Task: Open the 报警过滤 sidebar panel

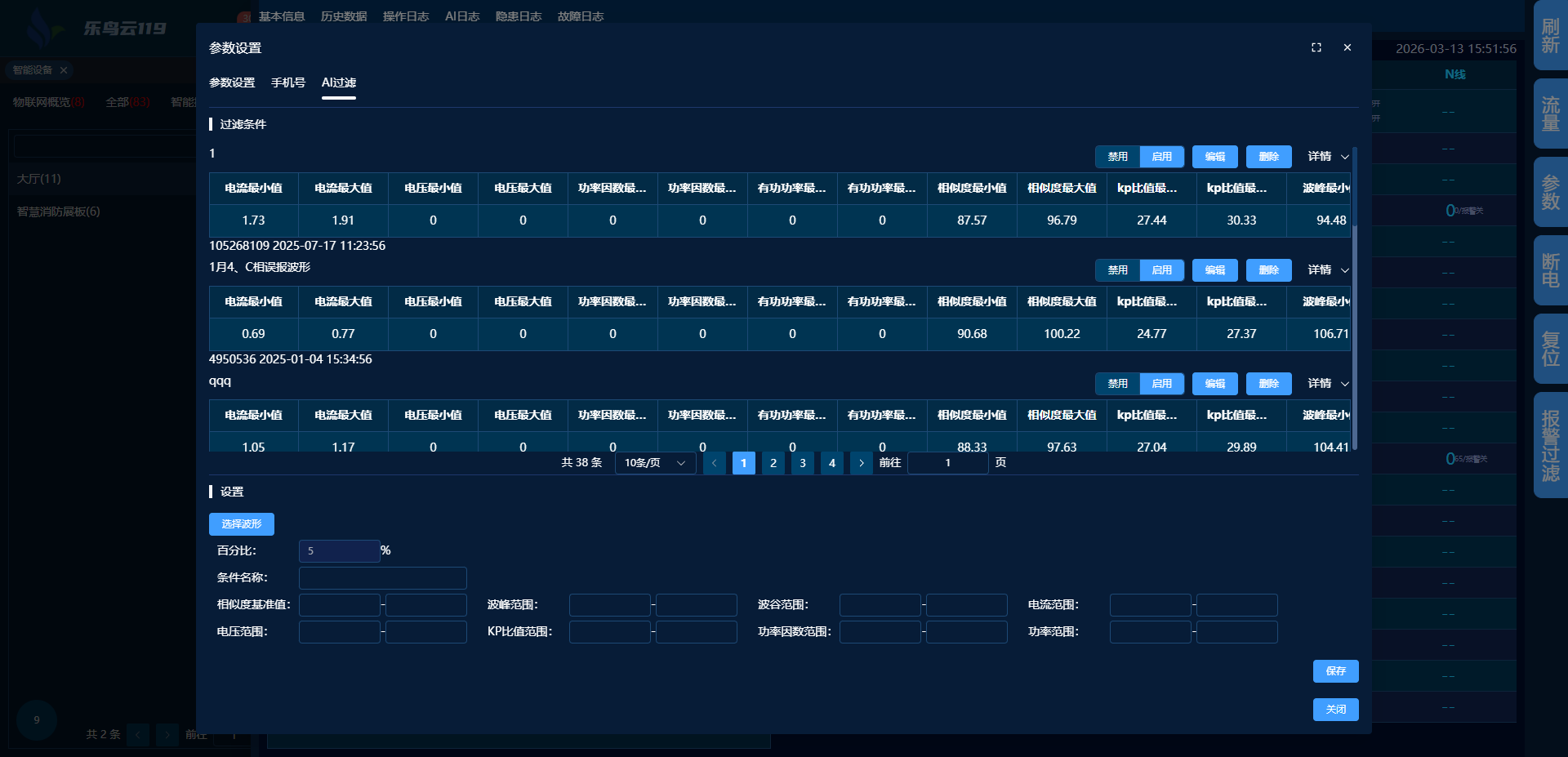Action: pyautogui.click(x=1550, y=445)
